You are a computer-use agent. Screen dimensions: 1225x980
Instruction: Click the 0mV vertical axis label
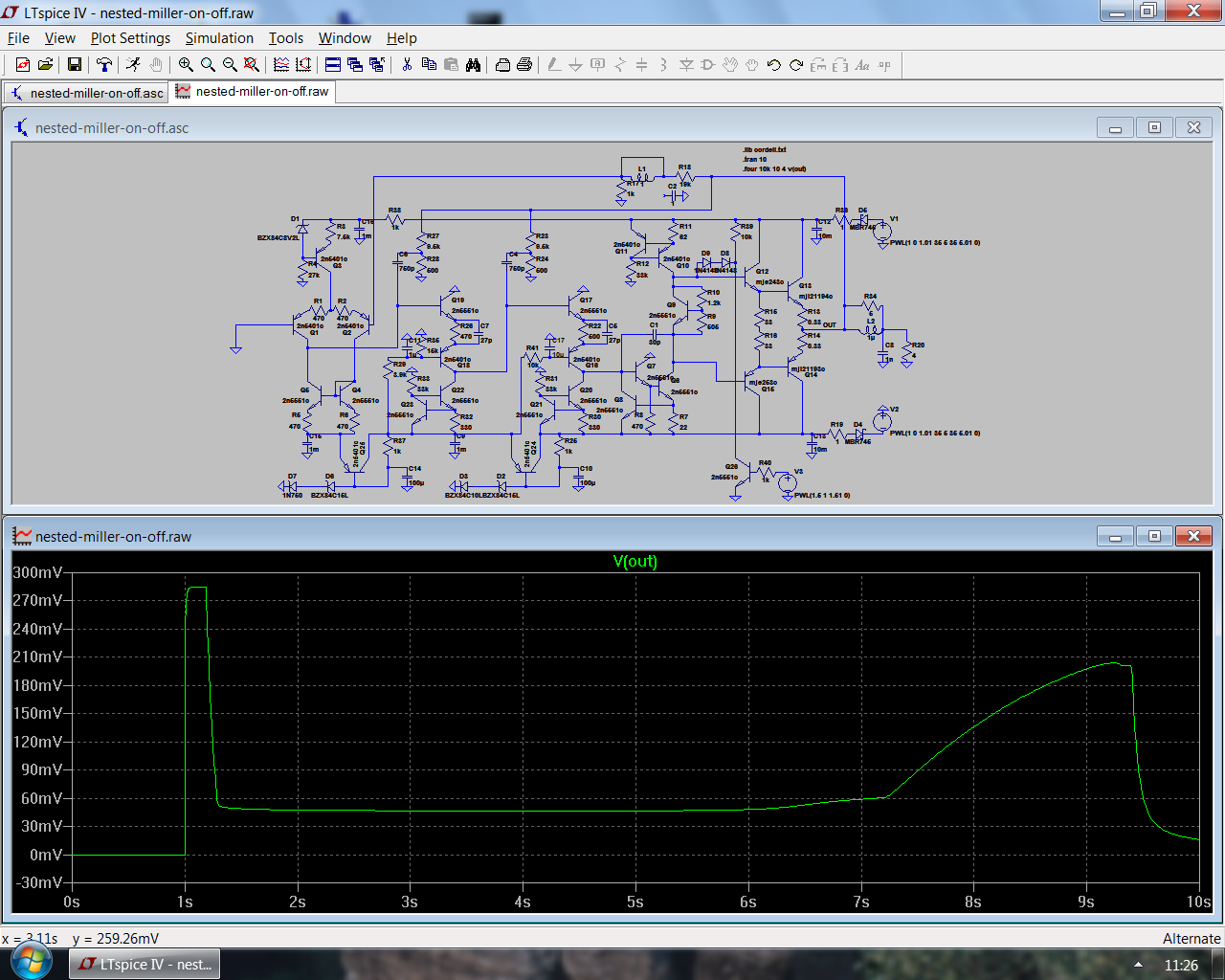coord(46,855)
